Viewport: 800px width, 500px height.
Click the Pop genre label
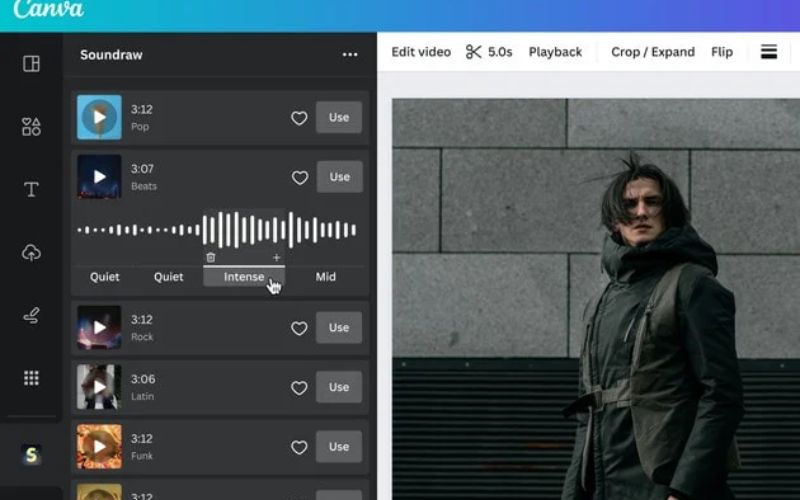pyautogui.click(x=140, y=127)
